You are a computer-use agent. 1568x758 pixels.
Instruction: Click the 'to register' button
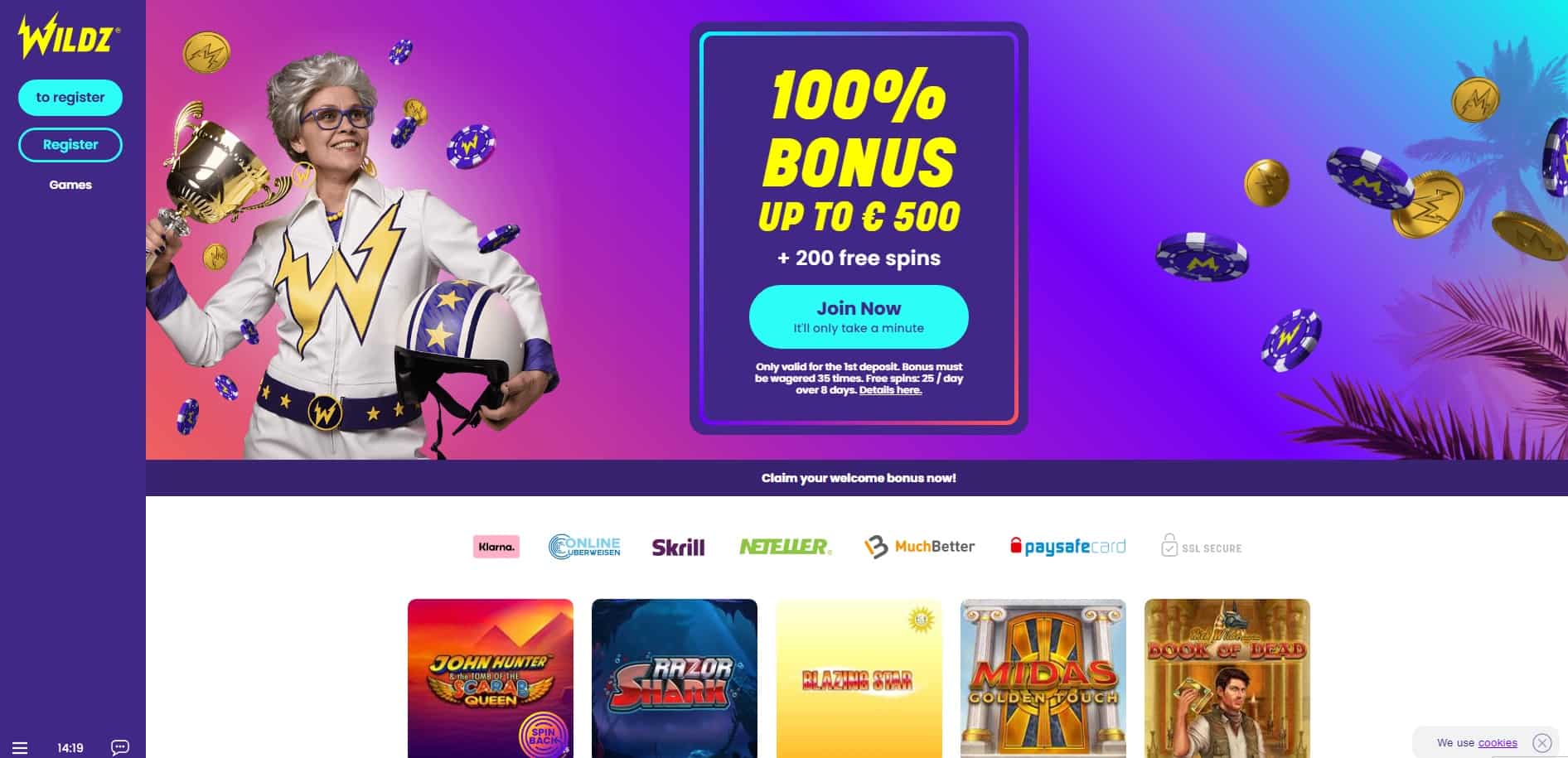70,97
